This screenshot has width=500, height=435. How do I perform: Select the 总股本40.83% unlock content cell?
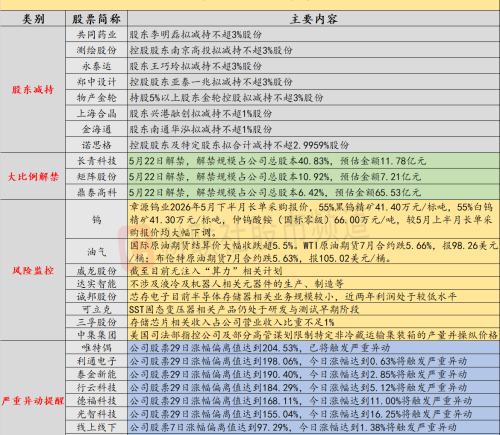pos(314,161)
